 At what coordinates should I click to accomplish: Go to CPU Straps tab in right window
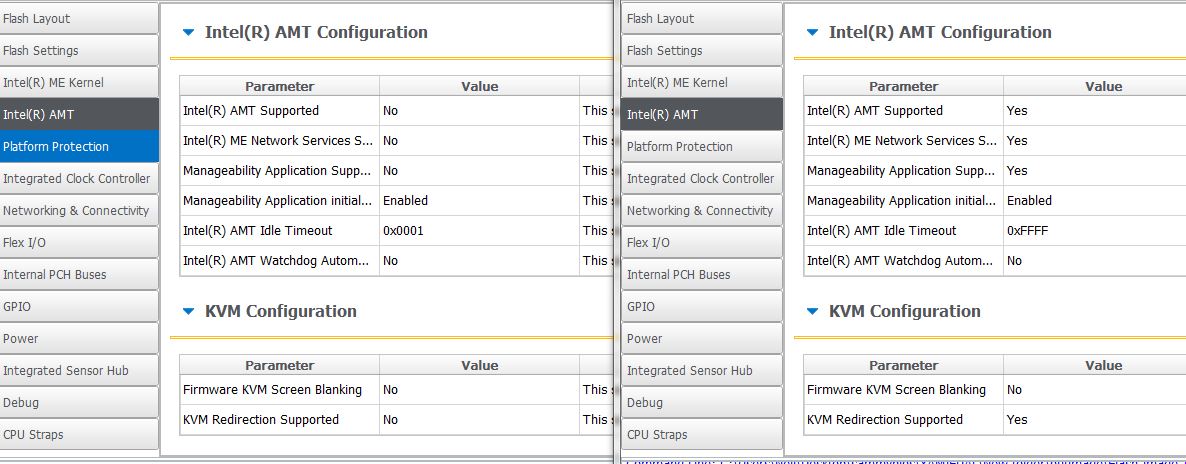coord(701,435)
